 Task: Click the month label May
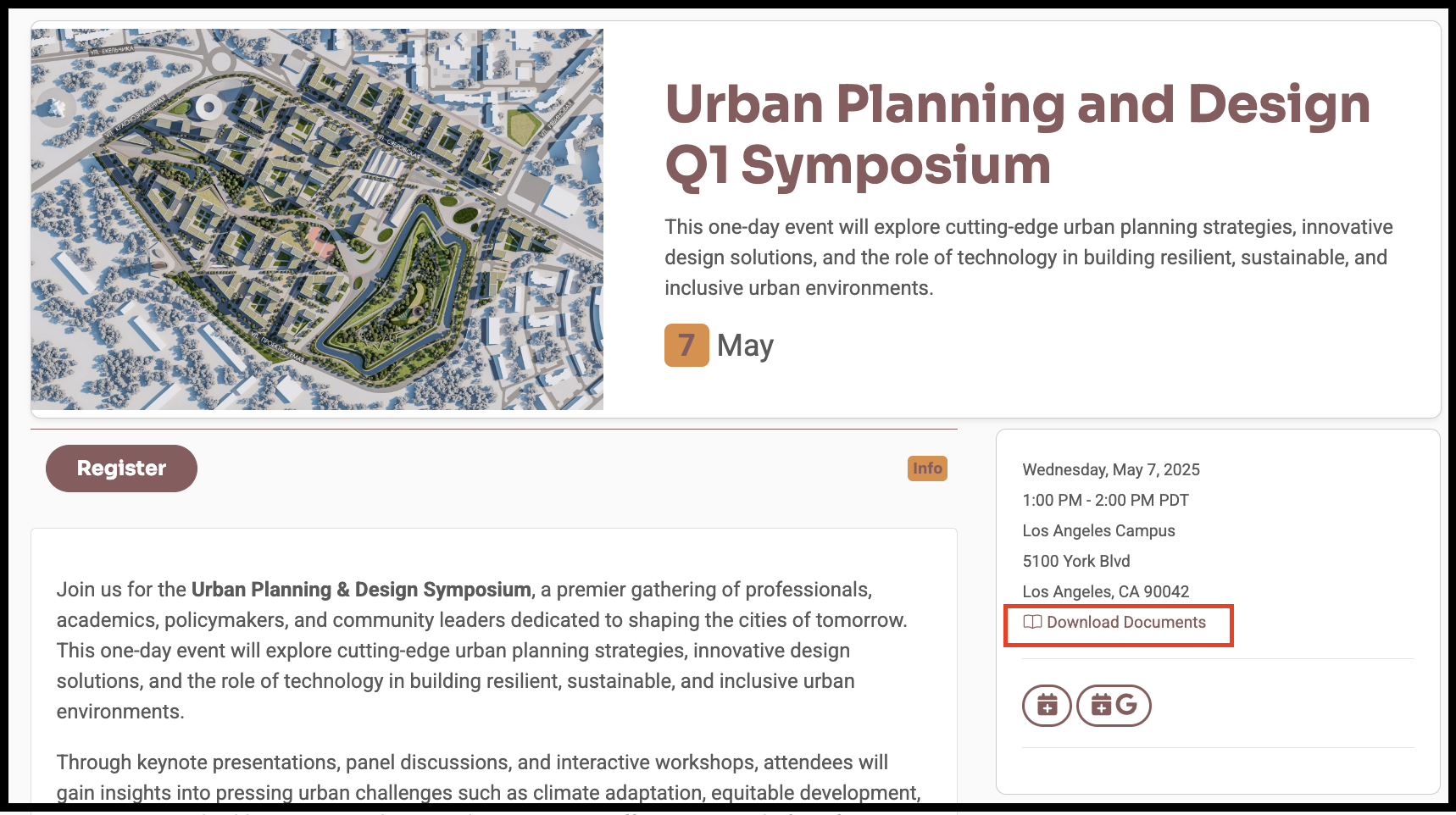pos(745,346)
